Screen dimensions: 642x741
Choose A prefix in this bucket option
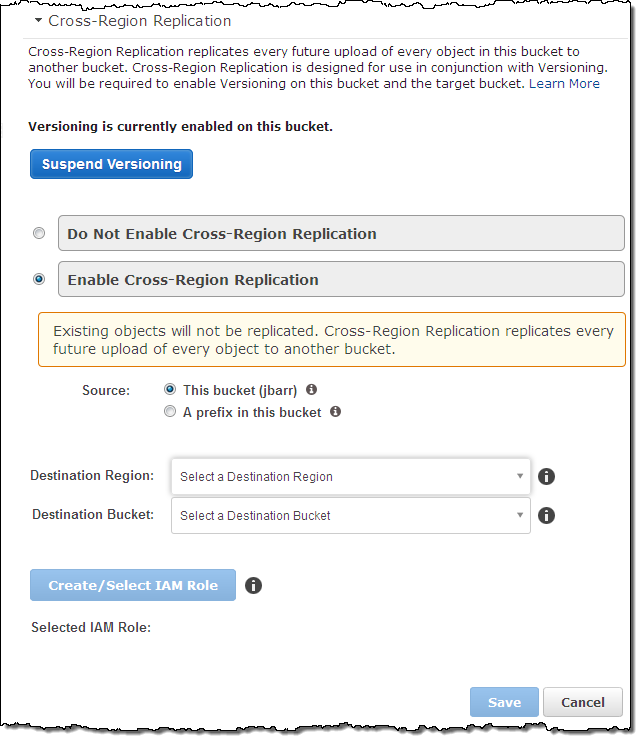tap(170, 411)
